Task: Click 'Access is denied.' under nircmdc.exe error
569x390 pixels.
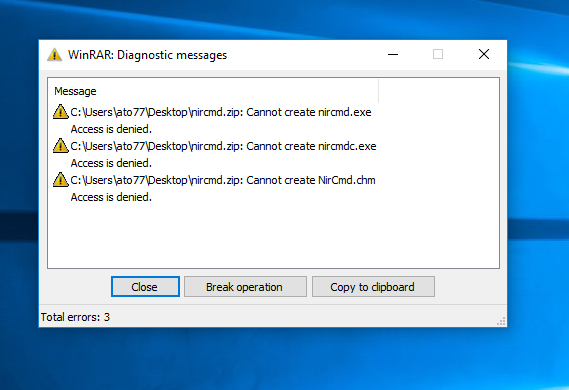Action: tap(111, 163)
